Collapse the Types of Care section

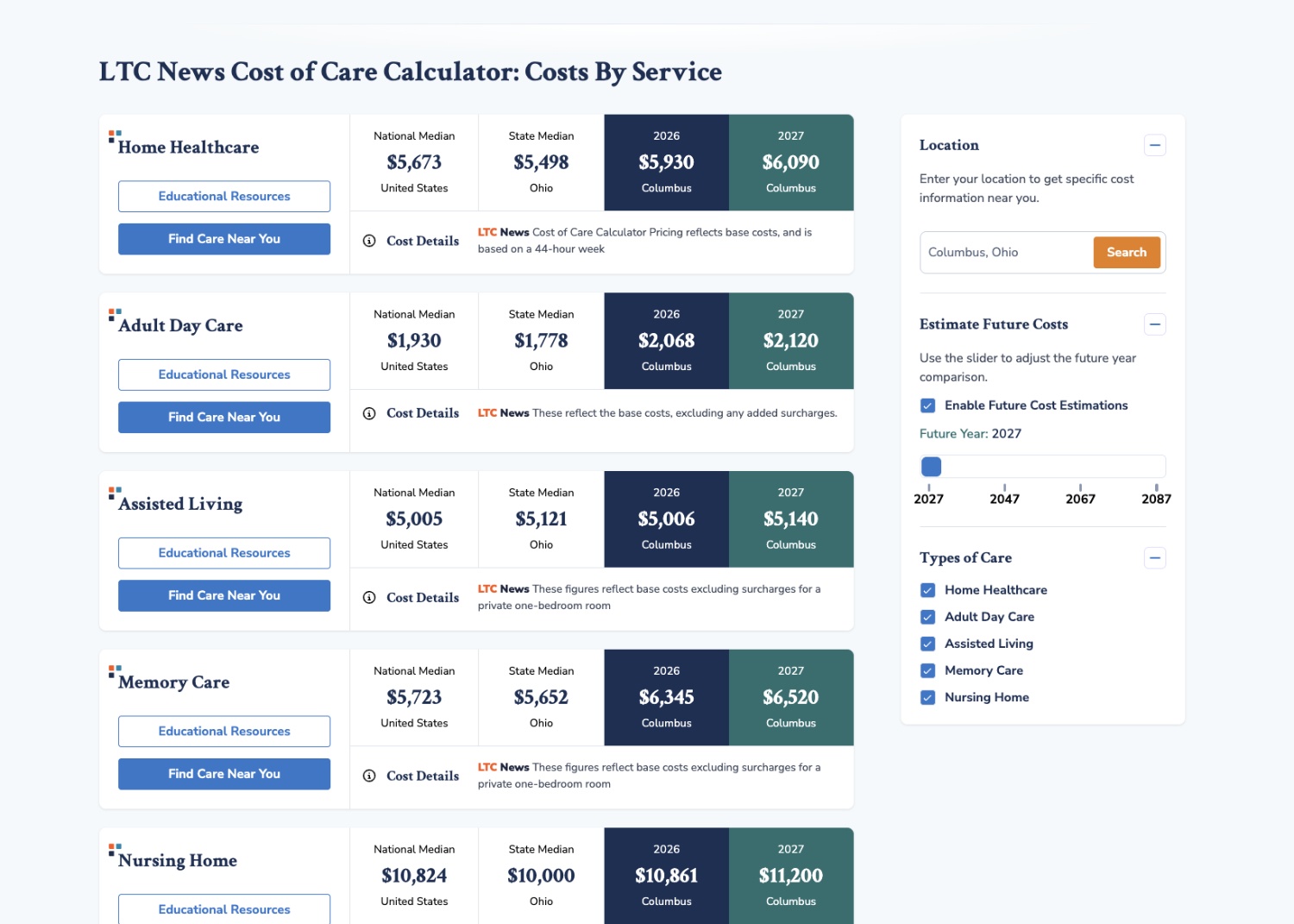coord(1155,558)
